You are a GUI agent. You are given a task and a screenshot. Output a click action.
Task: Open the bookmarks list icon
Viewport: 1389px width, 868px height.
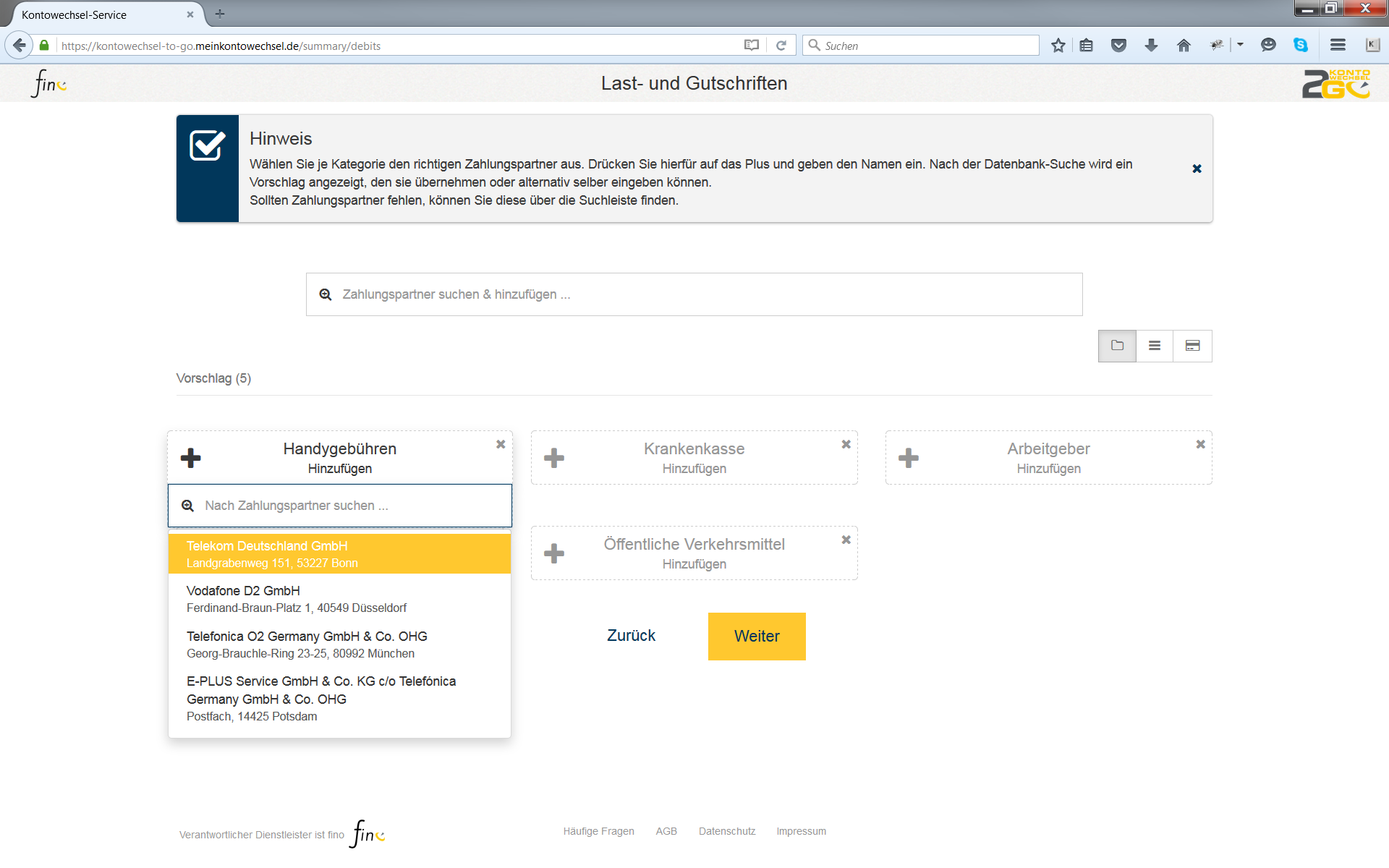[x=1087, y=46]
